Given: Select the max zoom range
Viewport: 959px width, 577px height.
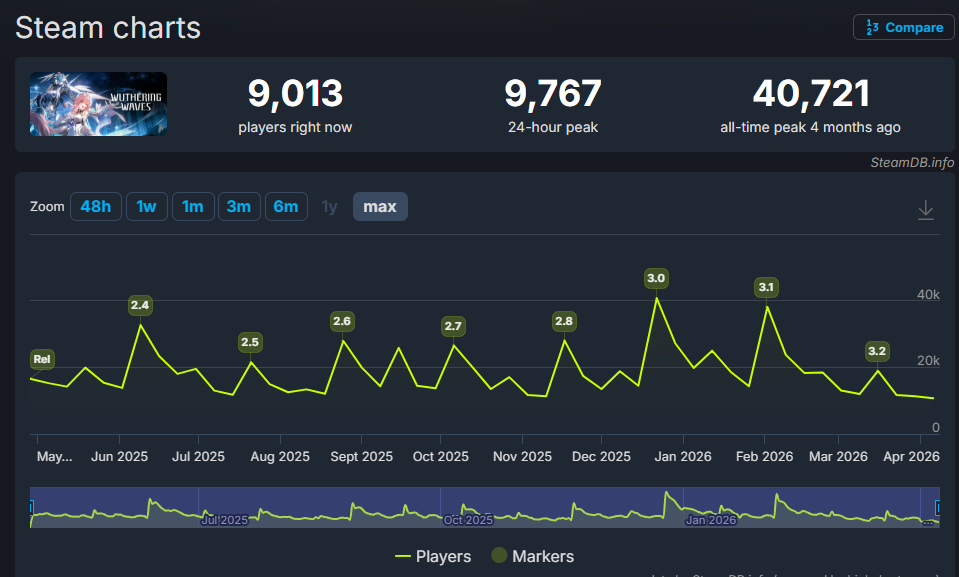Looking at the screenshot, I should 380,207.
